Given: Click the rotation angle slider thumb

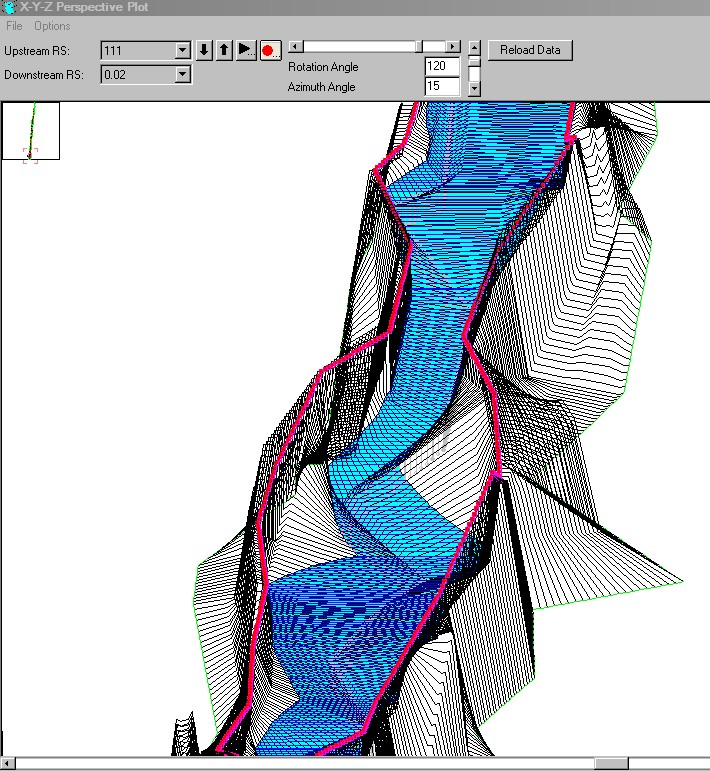Looking at the screenshot, I should coord(420,47).
